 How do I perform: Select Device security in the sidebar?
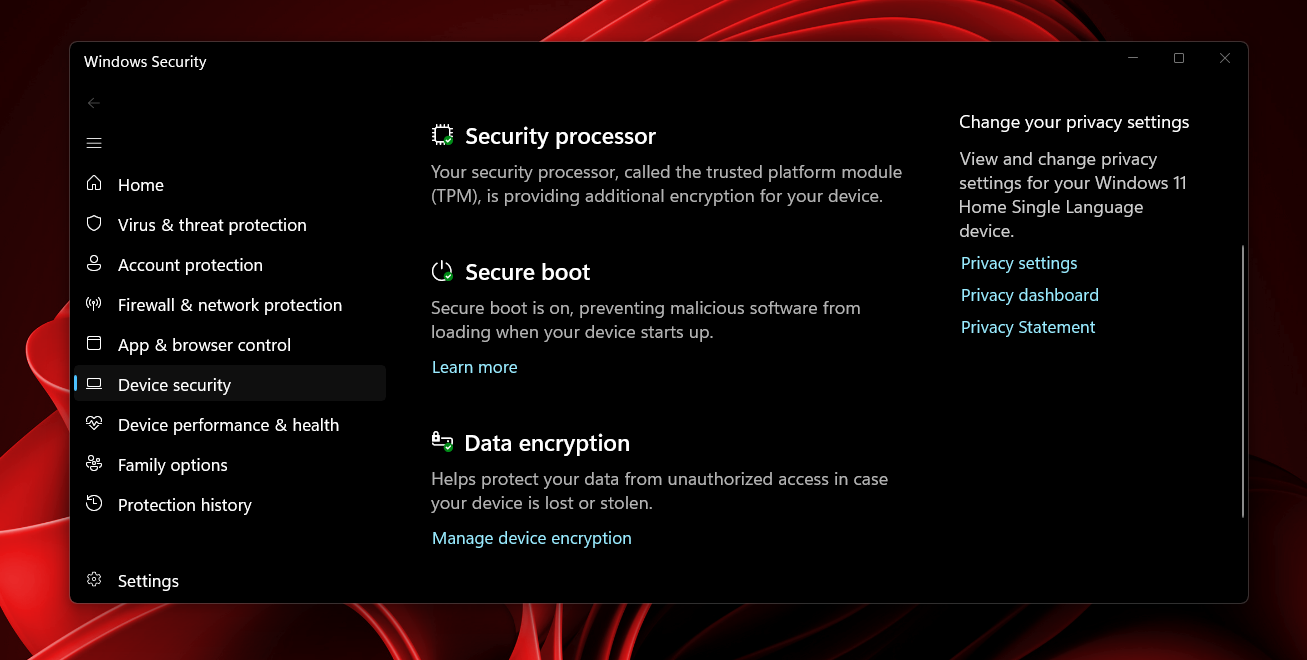tap(175, 384)
